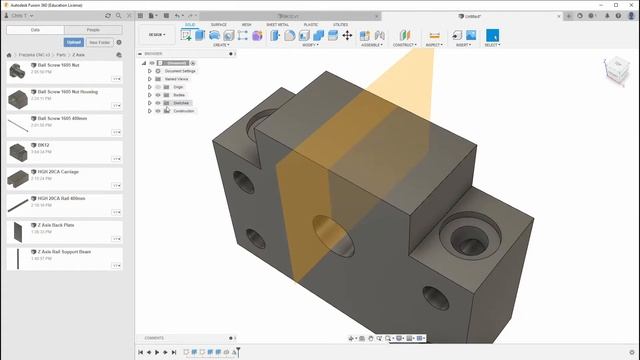Hide the Construction folder
Viewport: 640px width, 360px height.
point(158,111)
